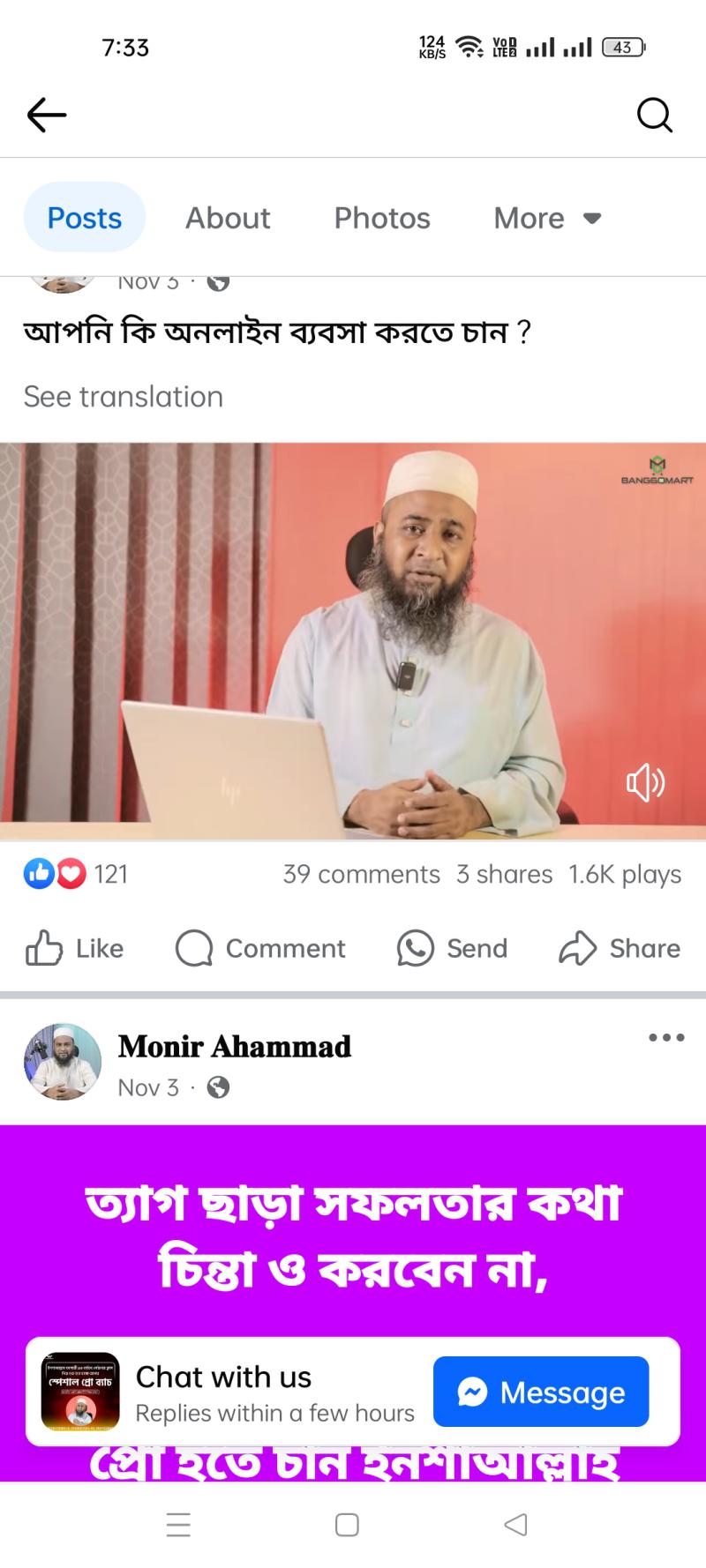Send post via WhatsApp icon

click(415, 949)
